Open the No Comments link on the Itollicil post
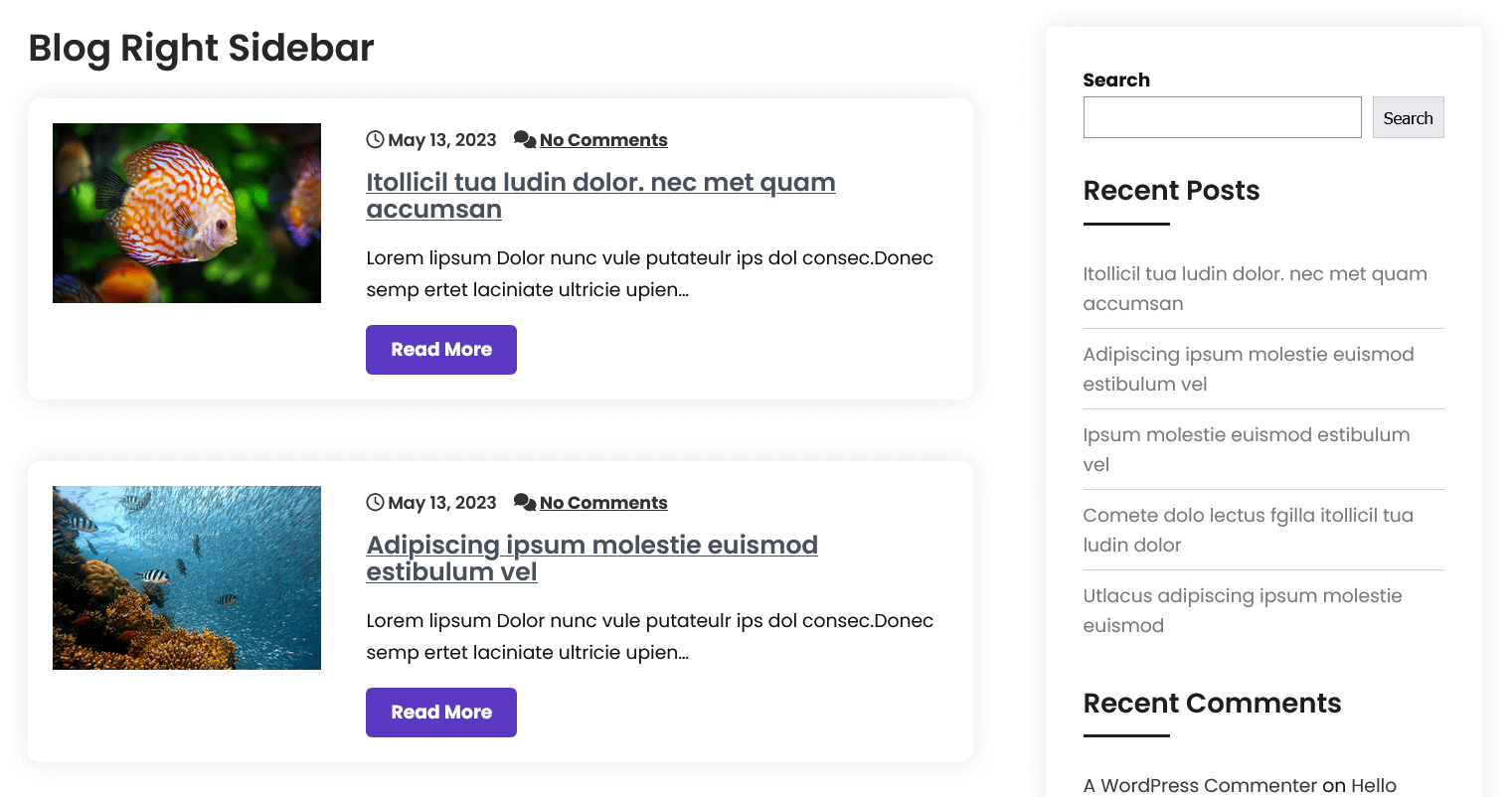Viewport: 1512px width, 797px height. (603, 140)
